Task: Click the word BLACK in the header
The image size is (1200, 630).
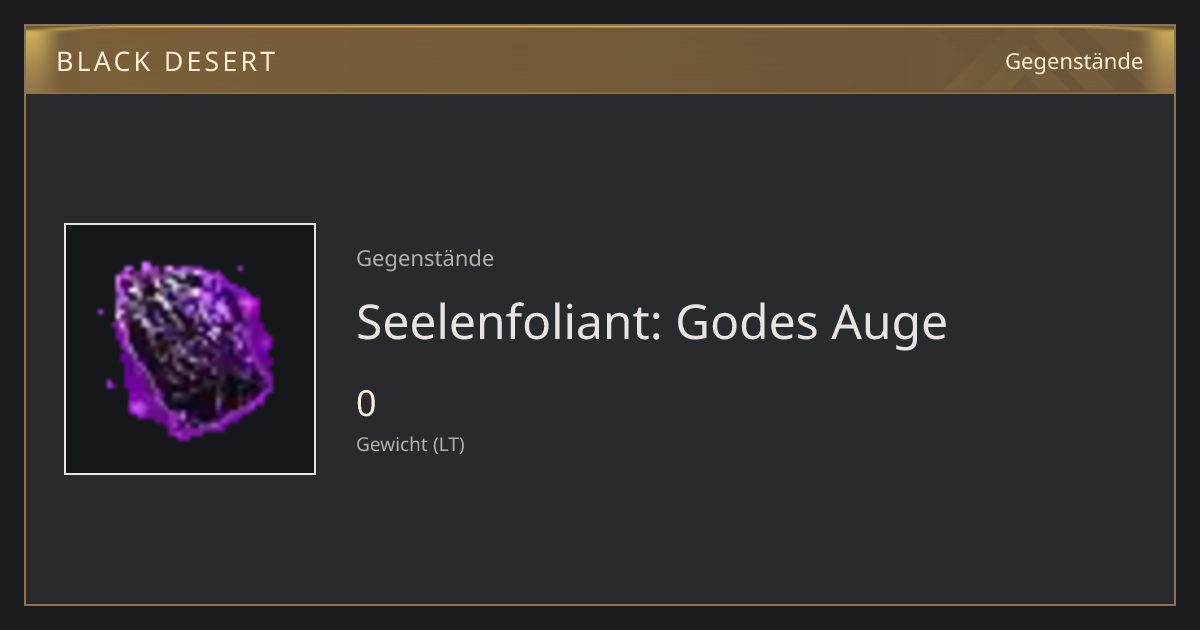Action: tap(103, 62)
